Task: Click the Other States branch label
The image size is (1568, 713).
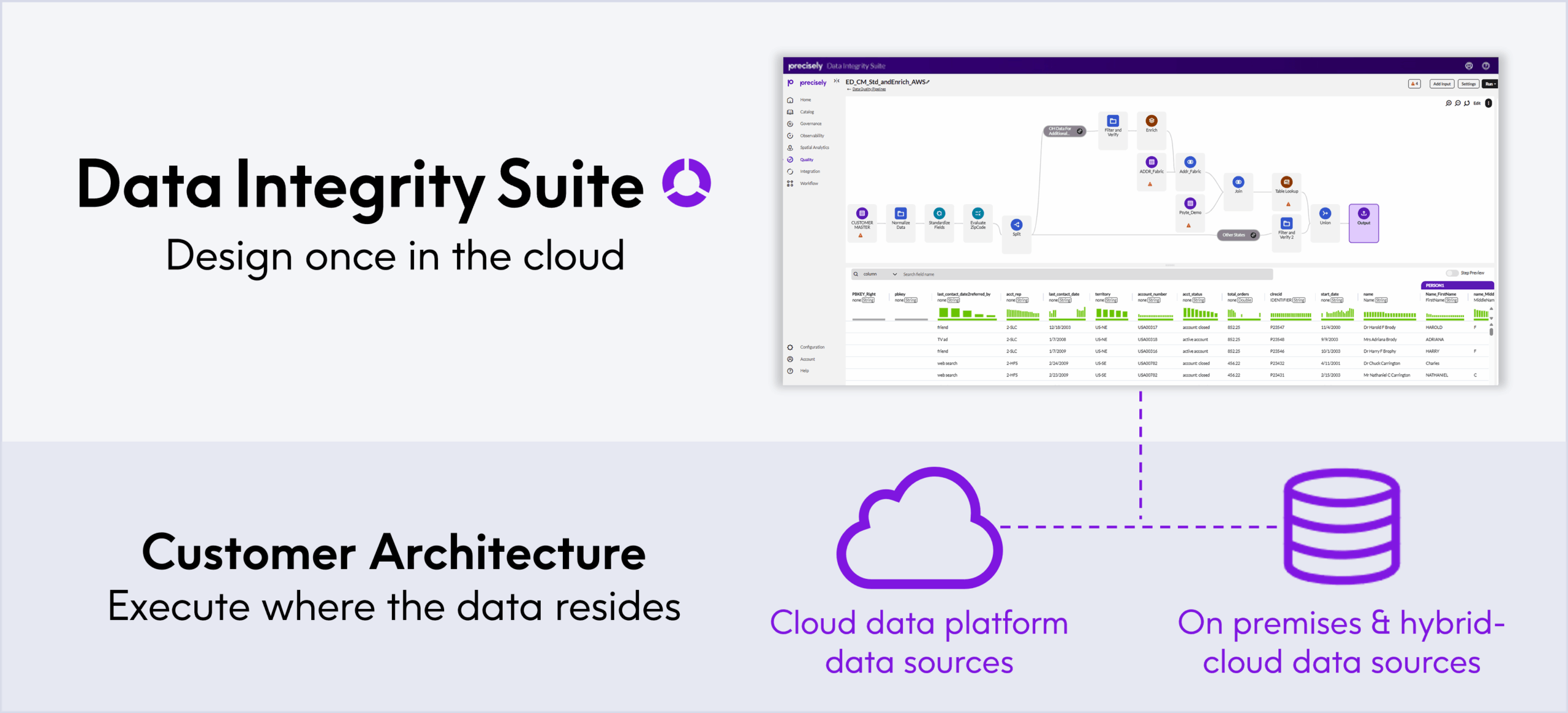Action: 1238,235
